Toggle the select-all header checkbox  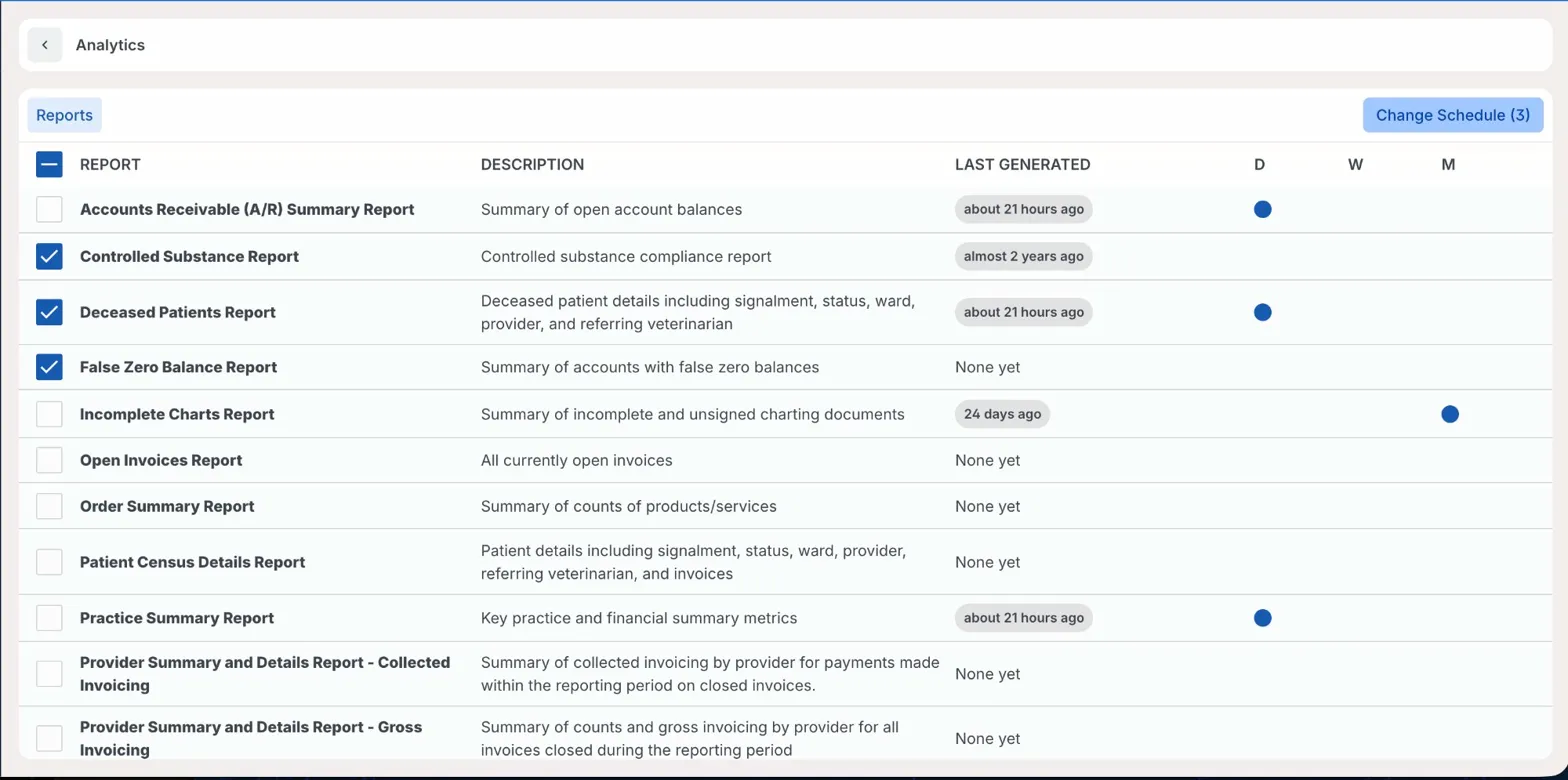[49, 165]
